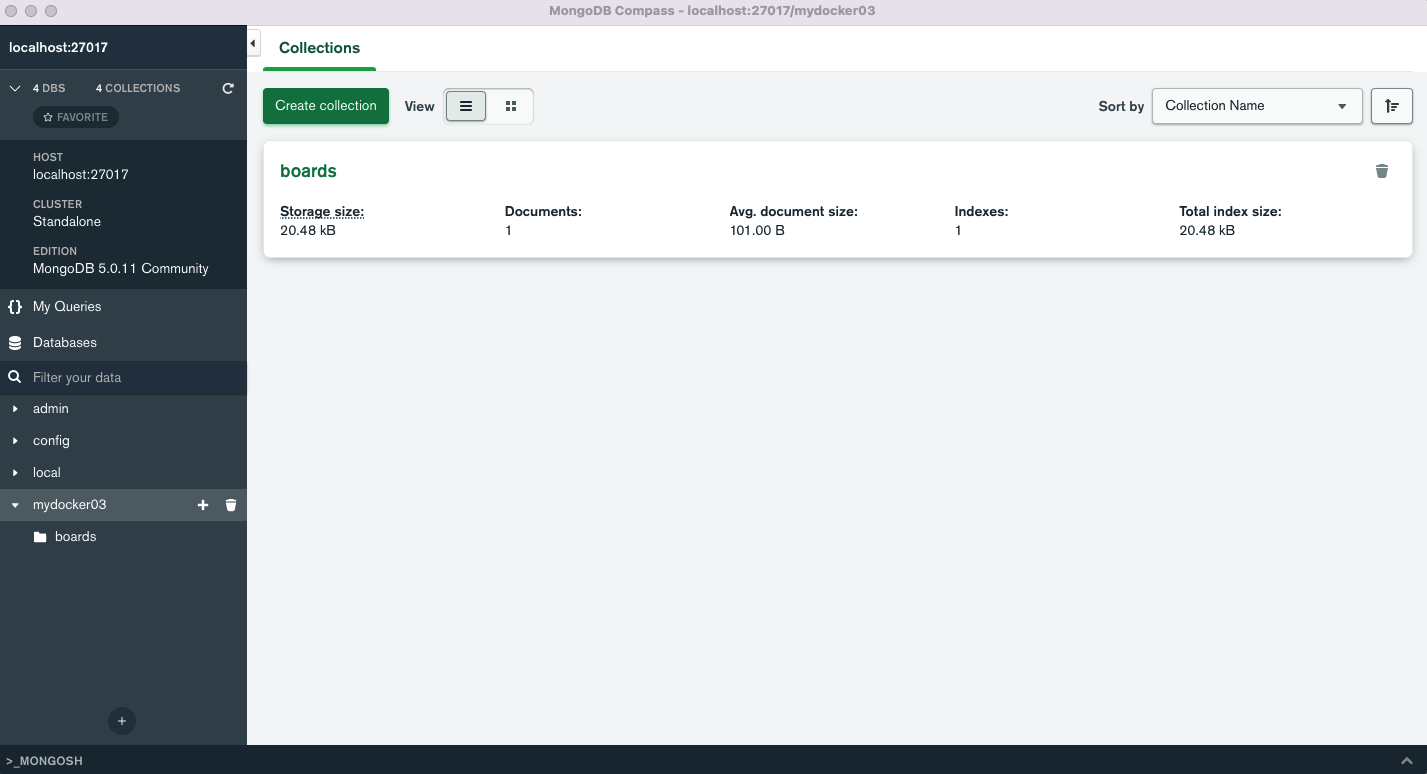Image resolution: width=1427 pixels, height=774 pixels.
Task: Expand the admin database
Action: click(15, 409)
